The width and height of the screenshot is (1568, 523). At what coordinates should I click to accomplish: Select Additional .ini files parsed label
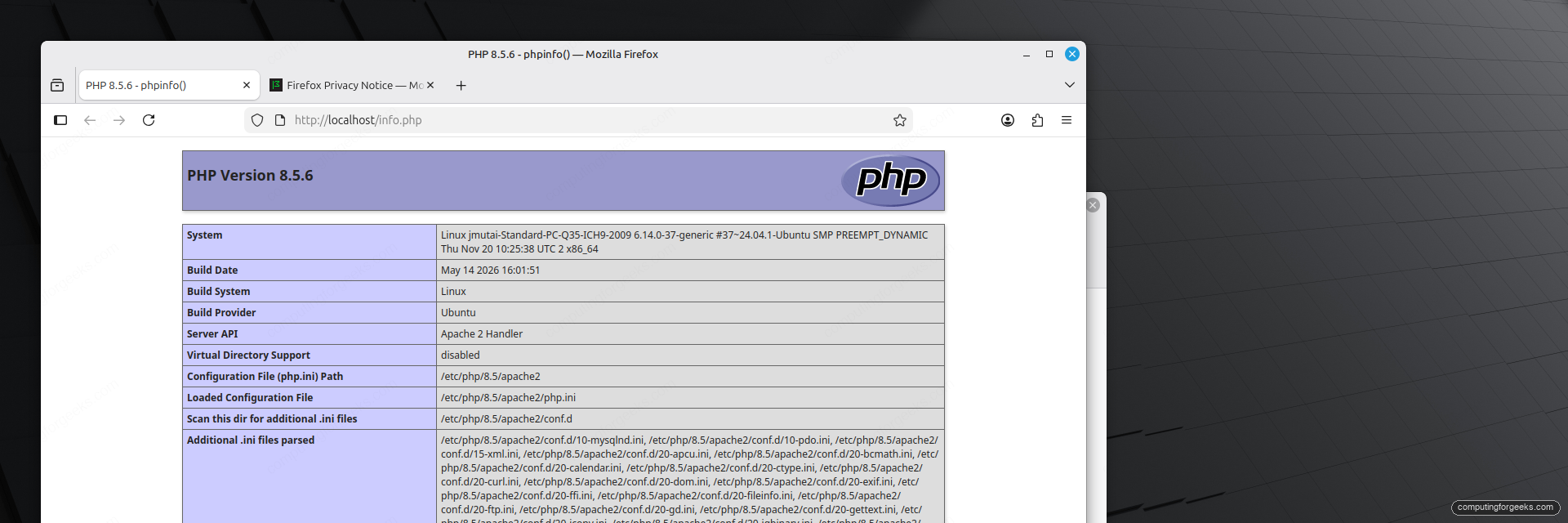(251, 440)
